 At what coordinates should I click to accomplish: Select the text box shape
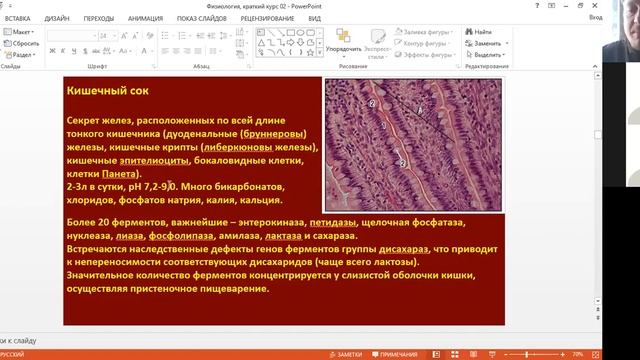tap(261, 32)
